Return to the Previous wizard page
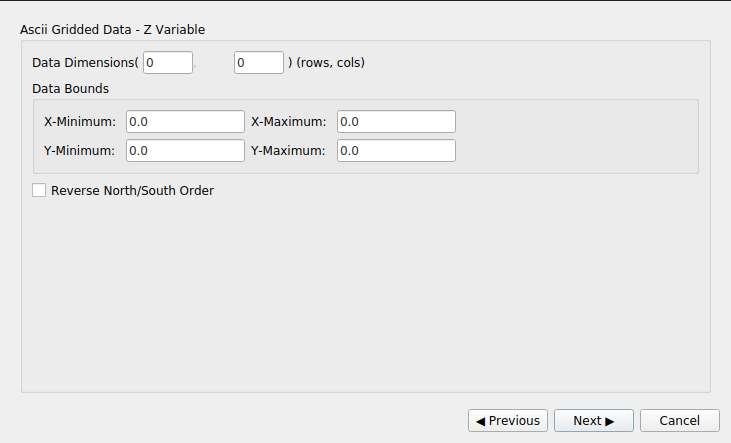 [508, 421]
